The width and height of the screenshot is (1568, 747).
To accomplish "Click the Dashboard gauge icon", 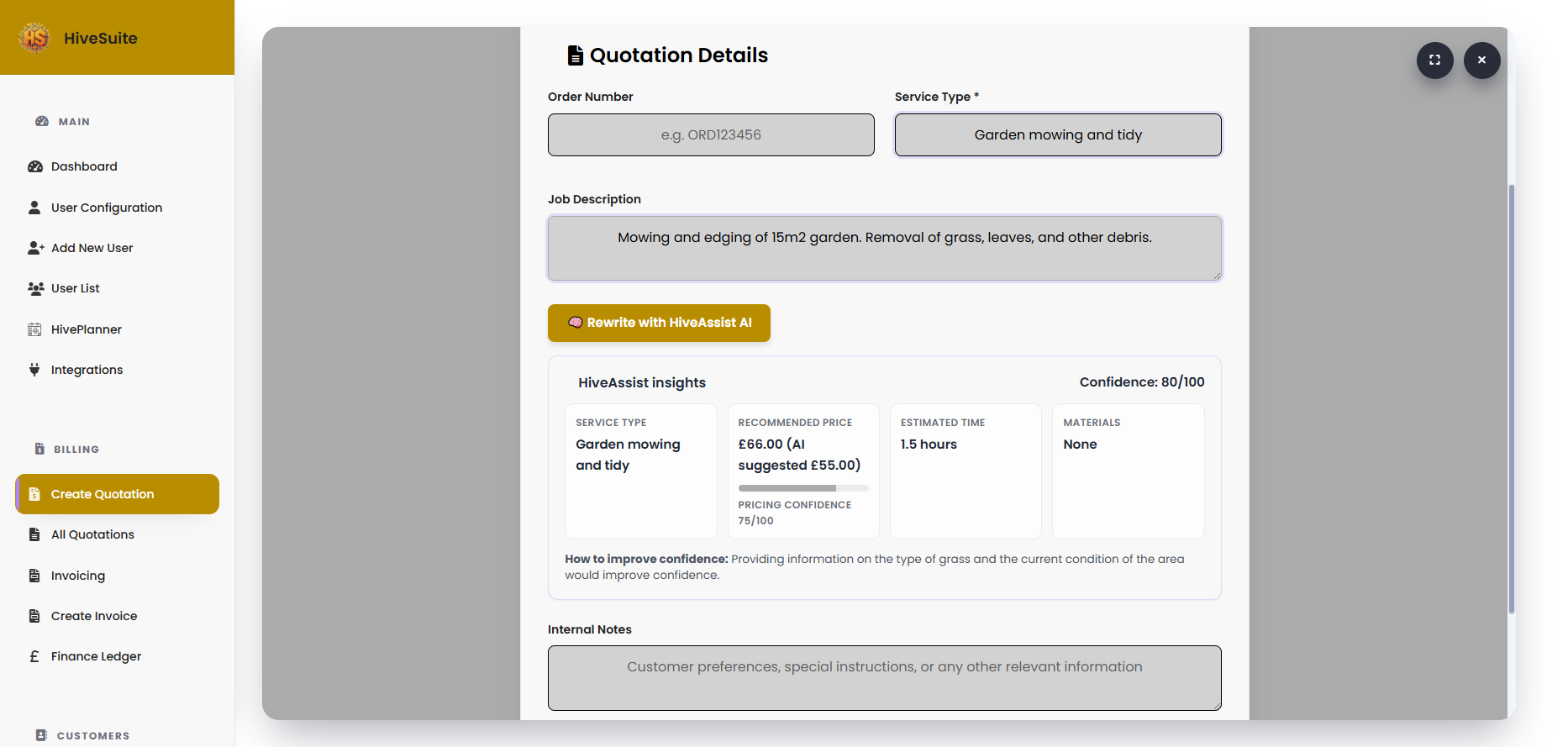I will 35,166.
